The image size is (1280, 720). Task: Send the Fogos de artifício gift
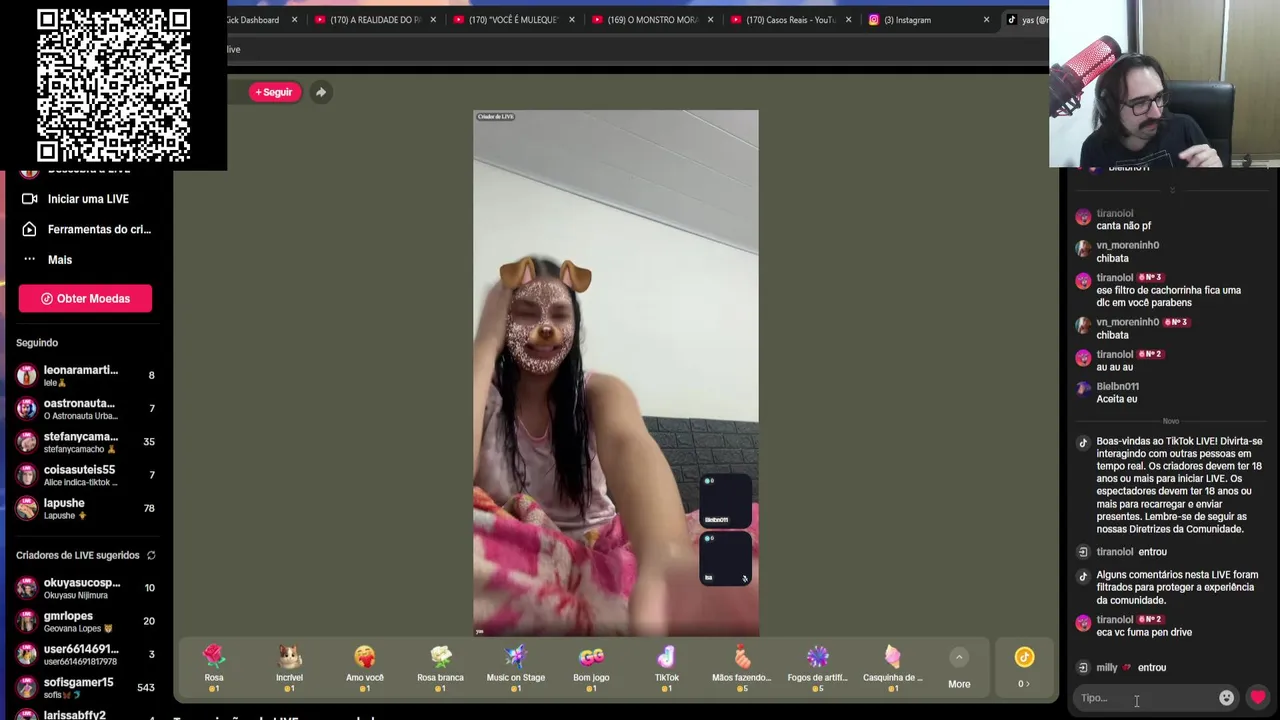pos(817,667)
